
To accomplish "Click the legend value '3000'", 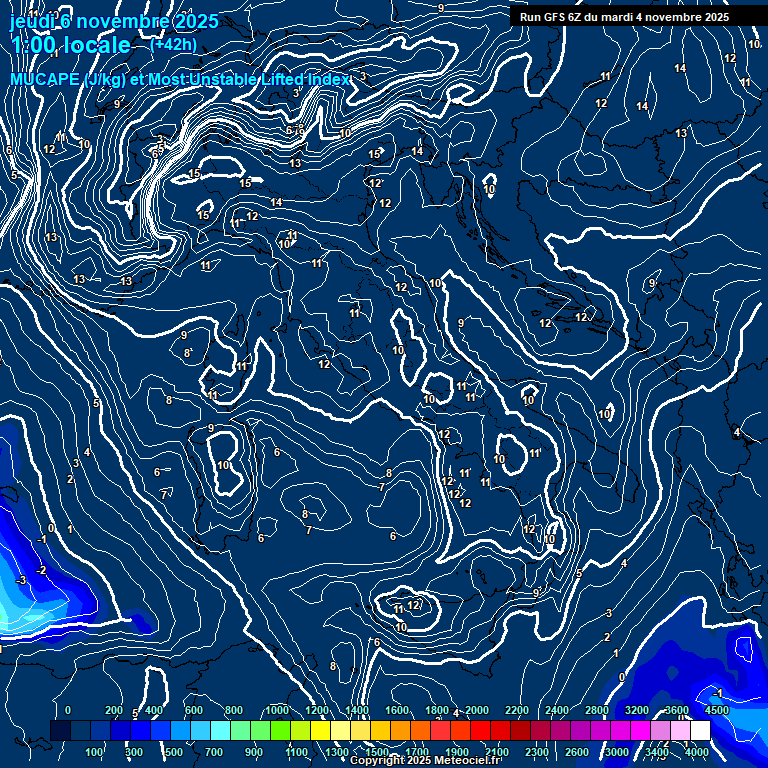I will pos(617,752).
